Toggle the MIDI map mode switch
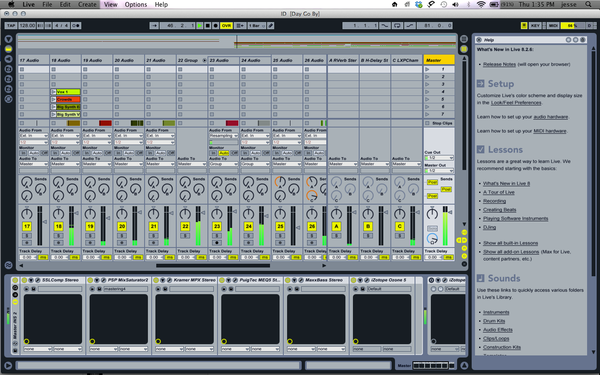 [x=553, y=26]
